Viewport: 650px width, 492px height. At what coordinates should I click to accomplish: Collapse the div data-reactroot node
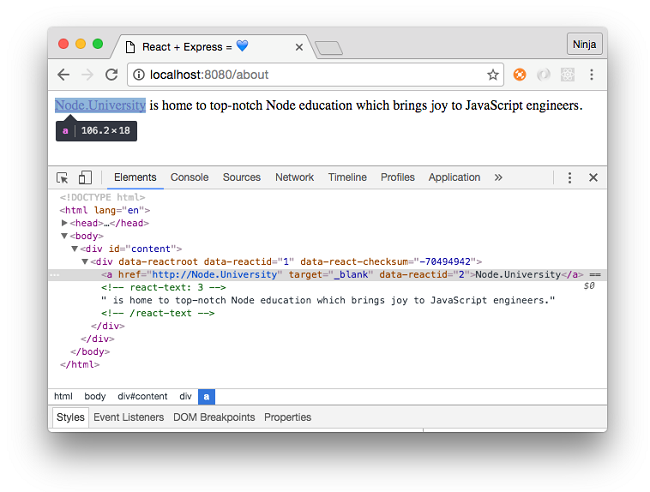coord(85,262)
